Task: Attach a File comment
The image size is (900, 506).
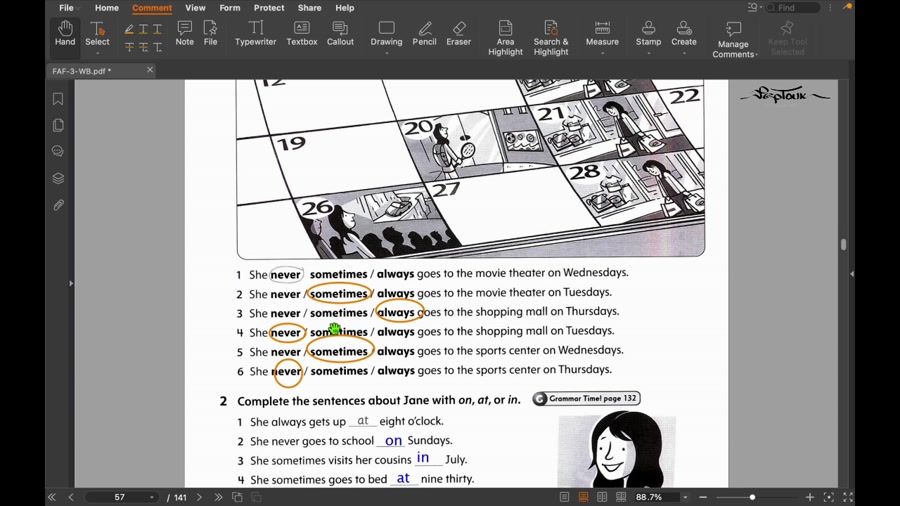Action: [211, 34]
